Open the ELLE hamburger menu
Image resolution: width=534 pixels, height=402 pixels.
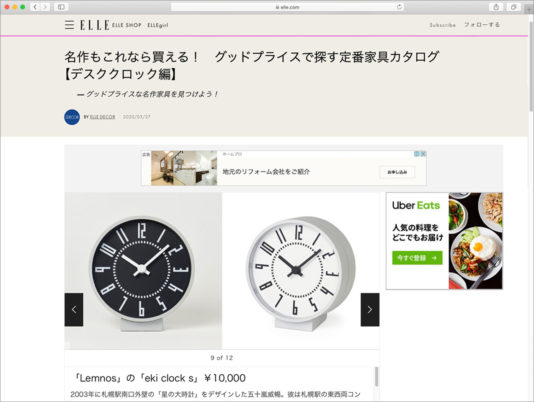(x=69, y=25)
